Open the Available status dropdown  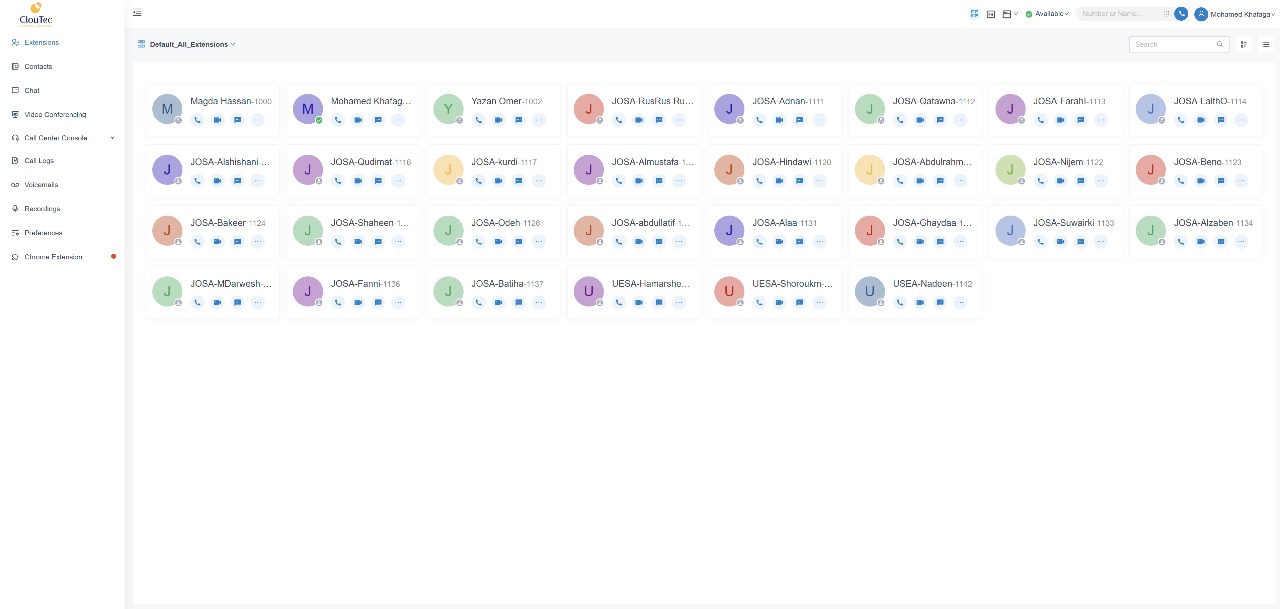click(1048, 14)
